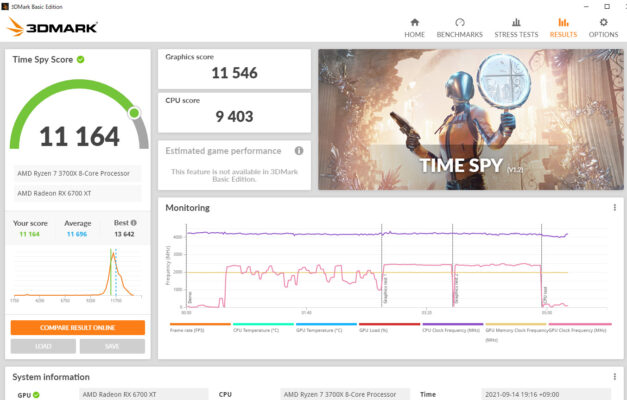Image resolution: width=627 pixels, height=400 pixels.
Task: Toggle the GPU Temperature legend item
Action: coord(326,328)
